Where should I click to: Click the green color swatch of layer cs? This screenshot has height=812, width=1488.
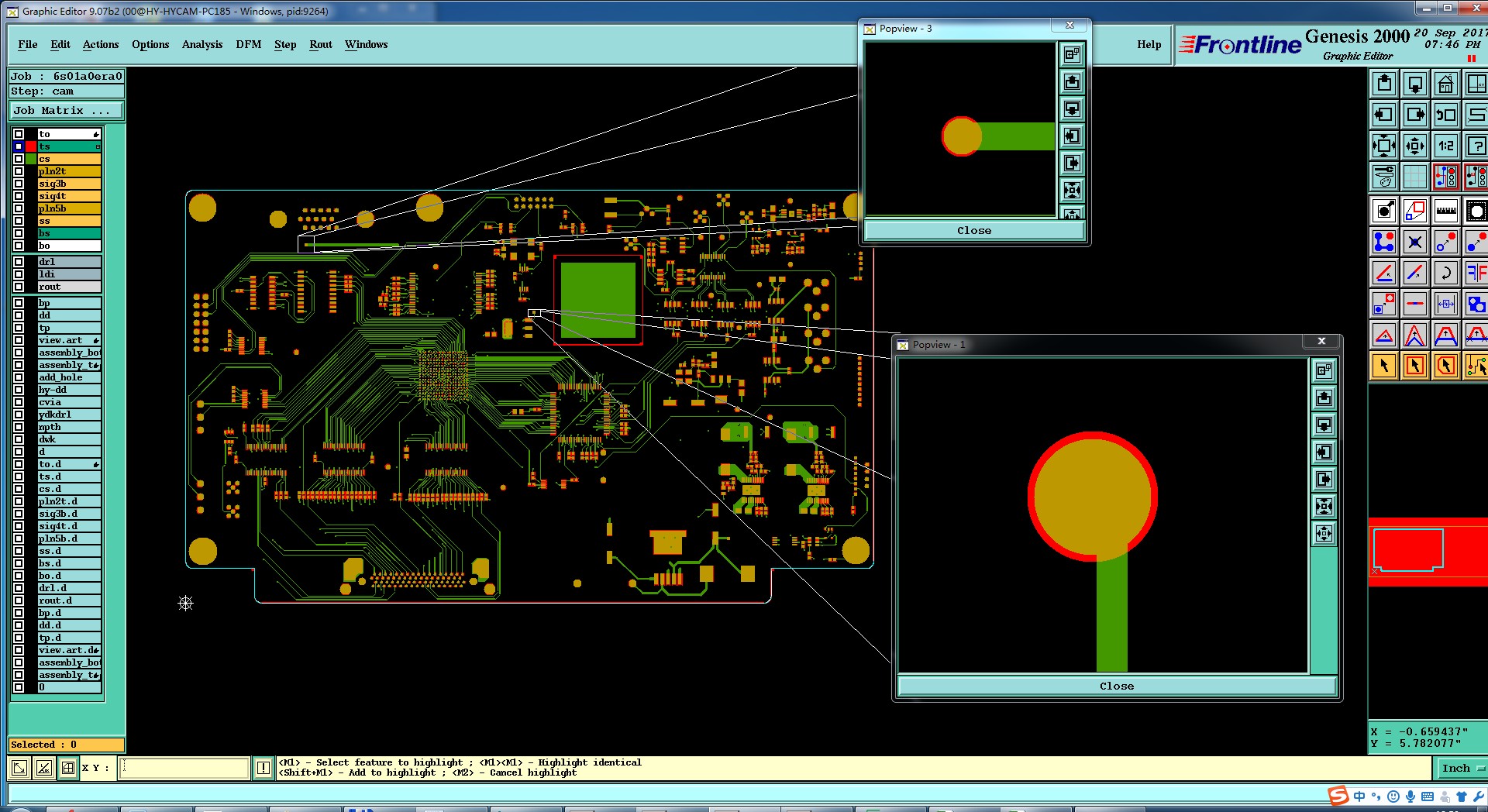click(x=31, y=159)
